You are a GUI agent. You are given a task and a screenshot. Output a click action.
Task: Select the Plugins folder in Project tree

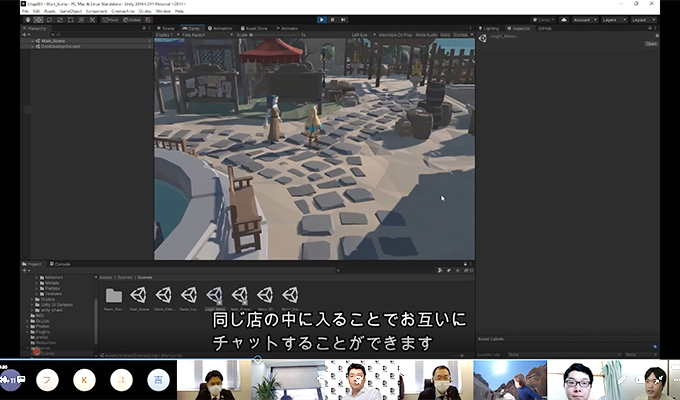pos(40,332)
